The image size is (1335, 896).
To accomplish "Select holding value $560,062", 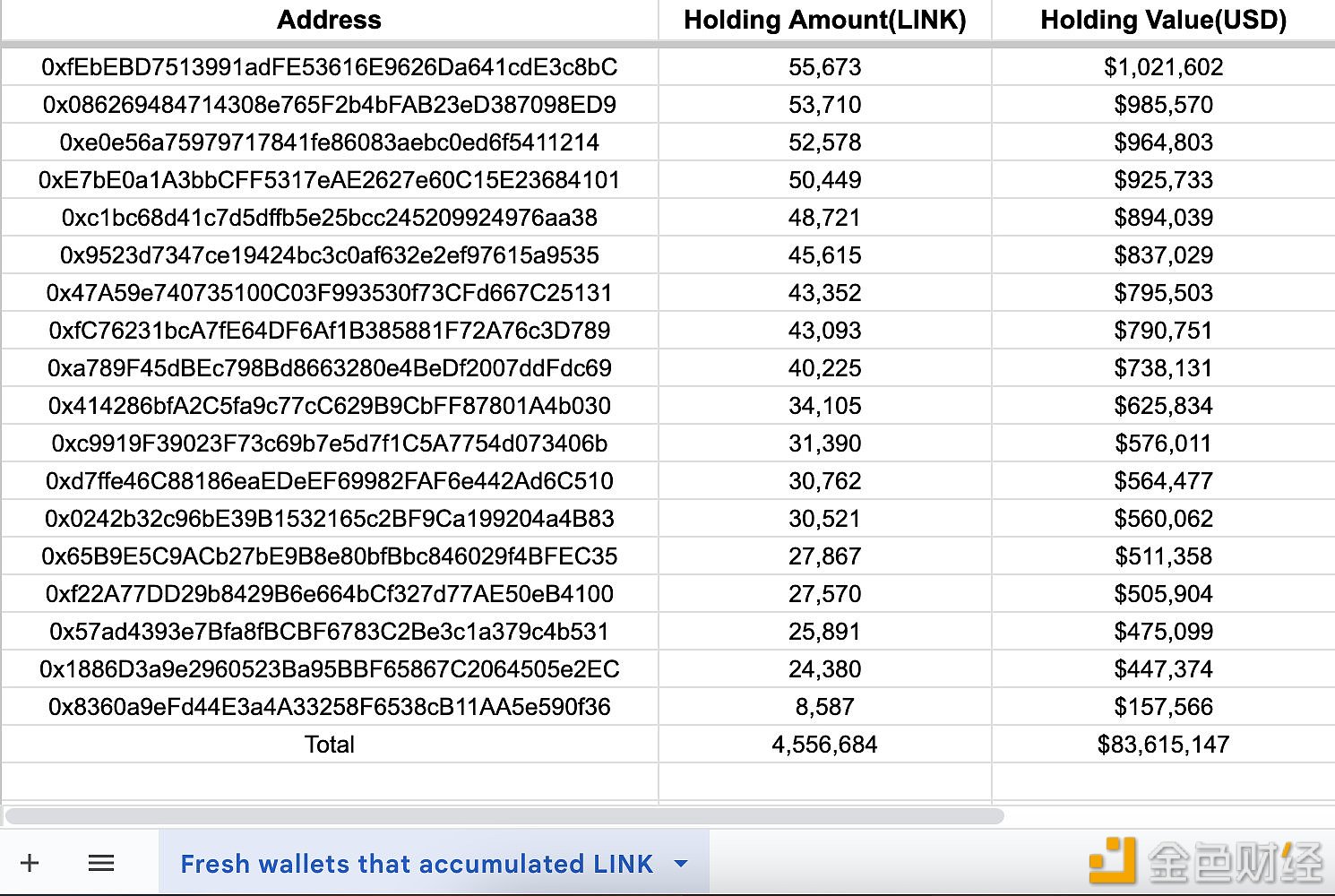I will pyautogui.click(x=1163, y=519).
